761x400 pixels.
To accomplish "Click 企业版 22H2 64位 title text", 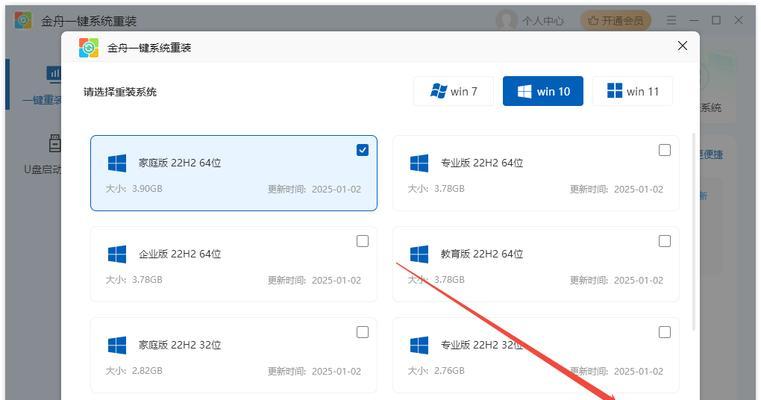I will coord(180,254).
